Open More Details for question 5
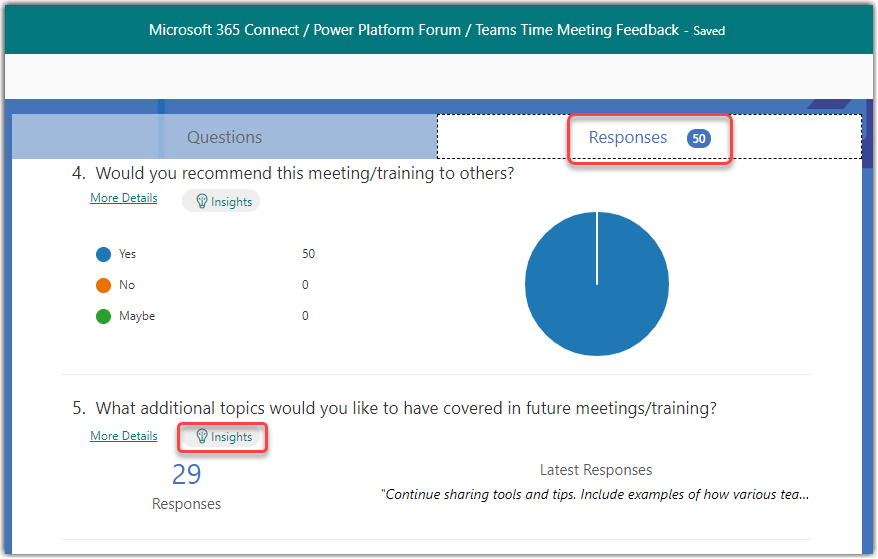 pos(124,436)
